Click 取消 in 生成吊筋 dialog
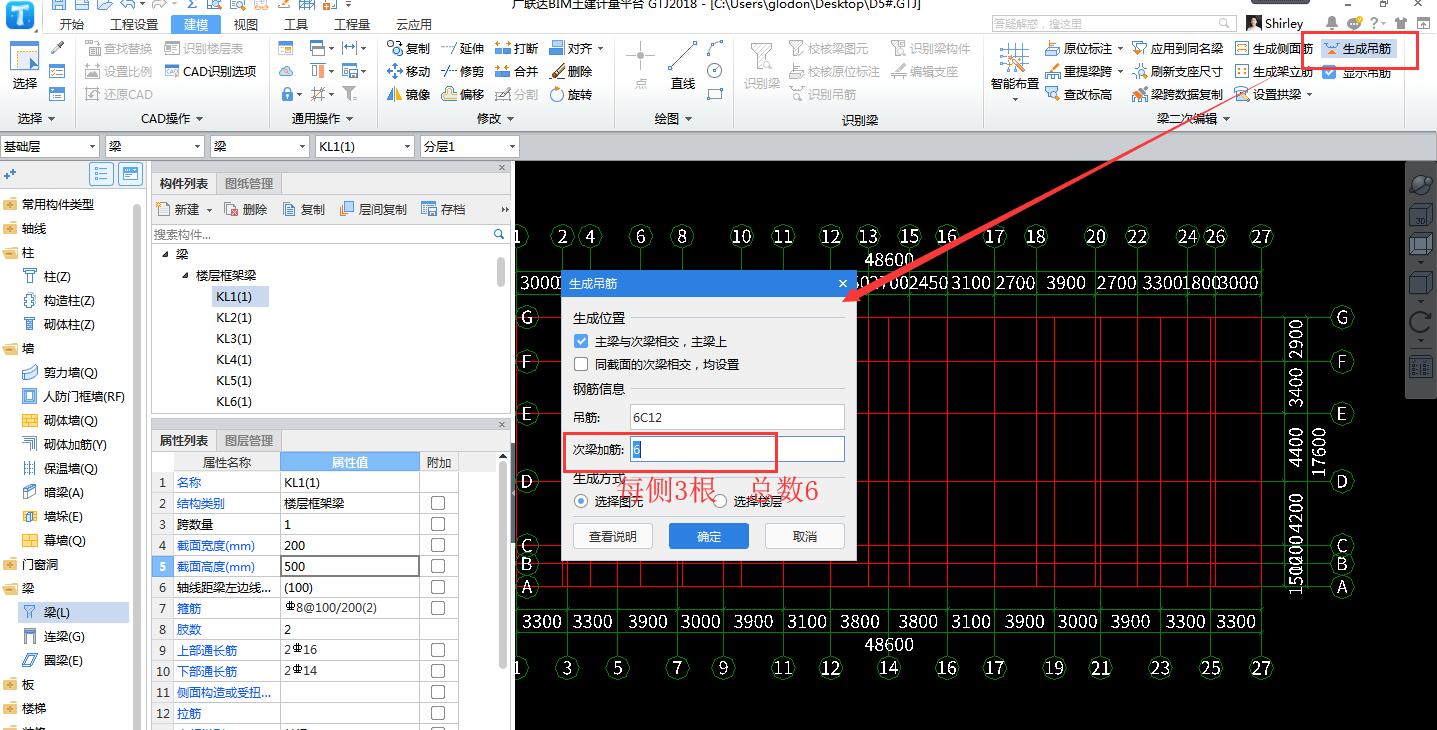Image resolution: width=1437 pixels, height=730 pixels. point(805,536)
